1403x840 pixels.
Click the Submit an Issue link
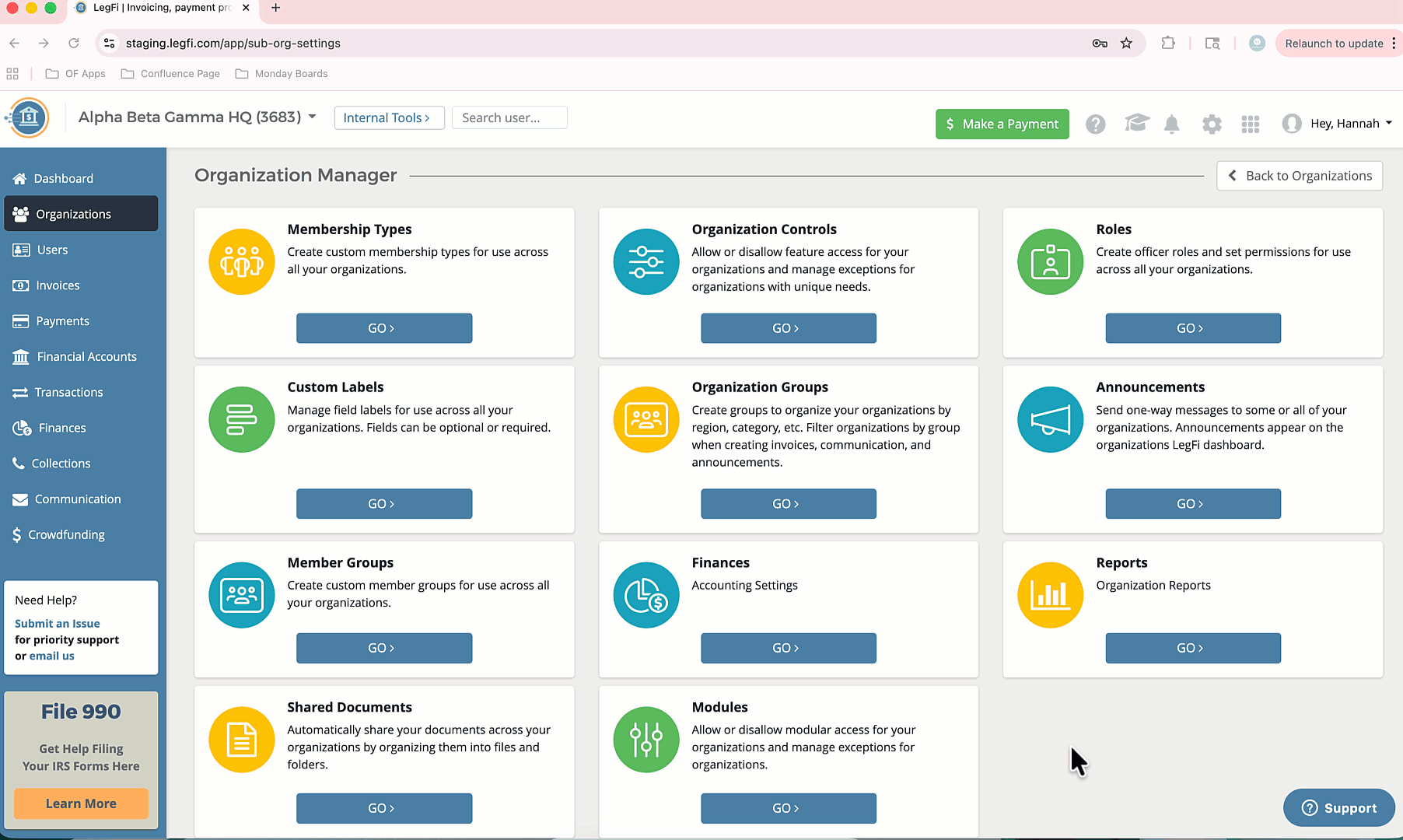point(58,624)
